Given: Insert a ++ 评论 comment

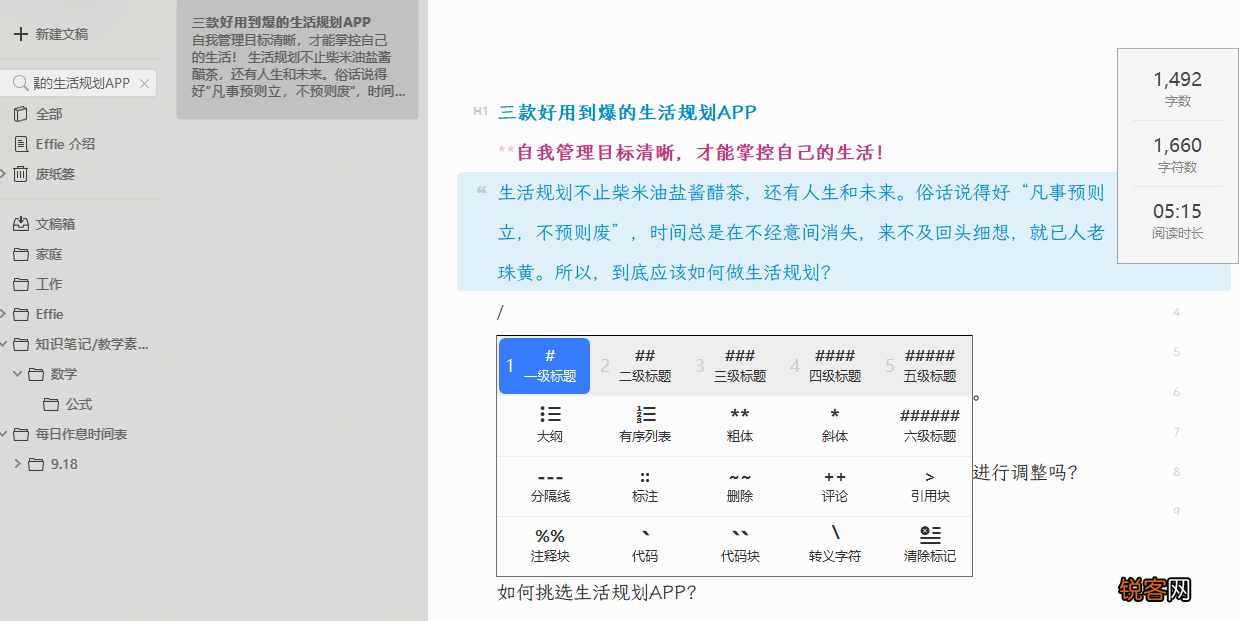Looking at the screenshot, I should tap(835, 486).
